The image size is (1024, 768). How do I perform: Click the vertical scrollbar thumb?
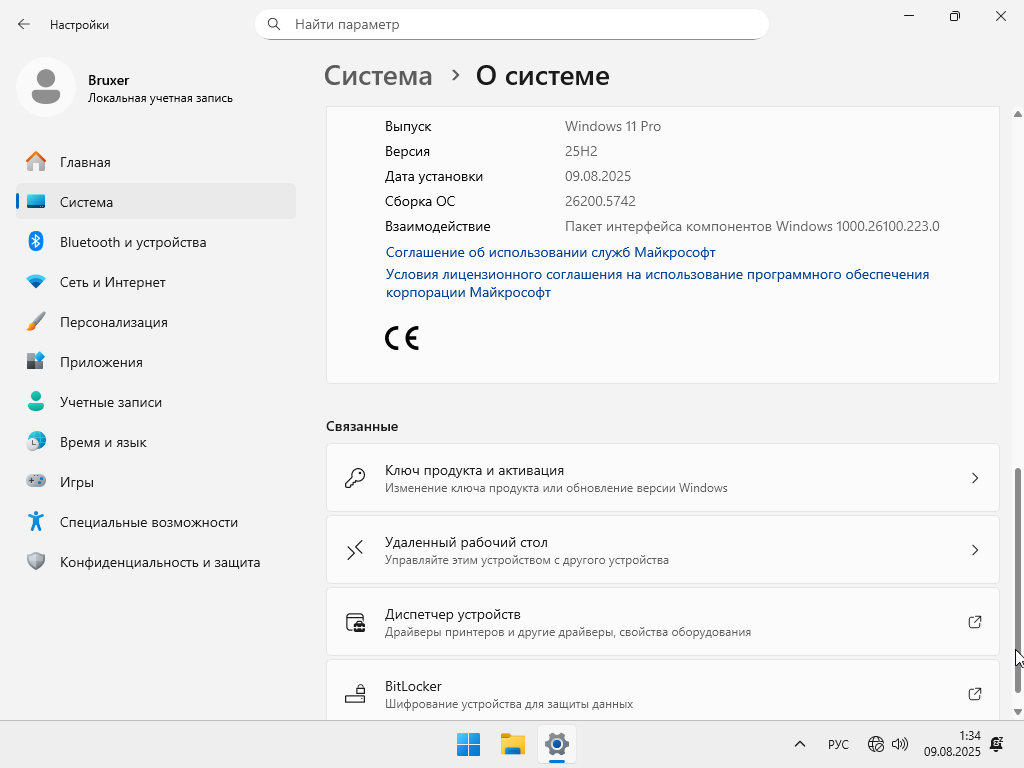[x=1017, y=580]
